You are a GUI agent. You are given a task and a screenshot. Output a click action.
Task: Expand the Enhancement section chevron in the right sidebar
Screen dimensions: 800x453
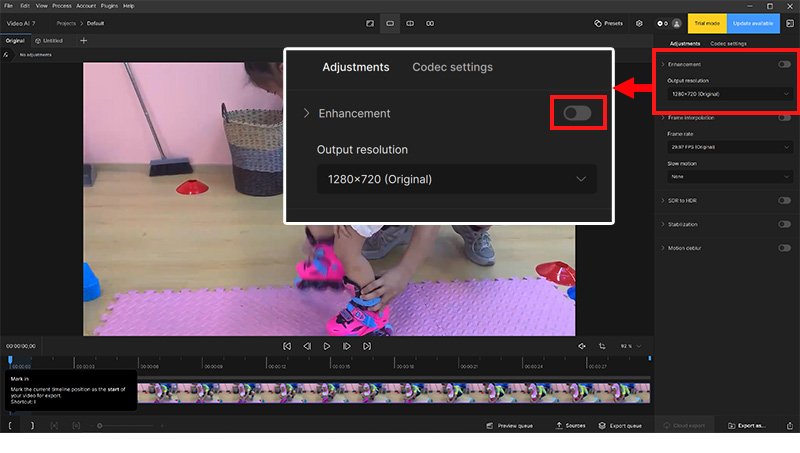click(x=663, y=64)
